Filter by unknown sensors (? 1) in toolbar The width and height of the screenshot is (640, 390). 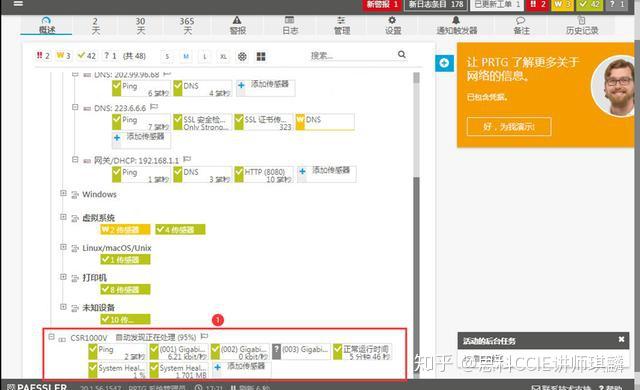coord(110,55)
